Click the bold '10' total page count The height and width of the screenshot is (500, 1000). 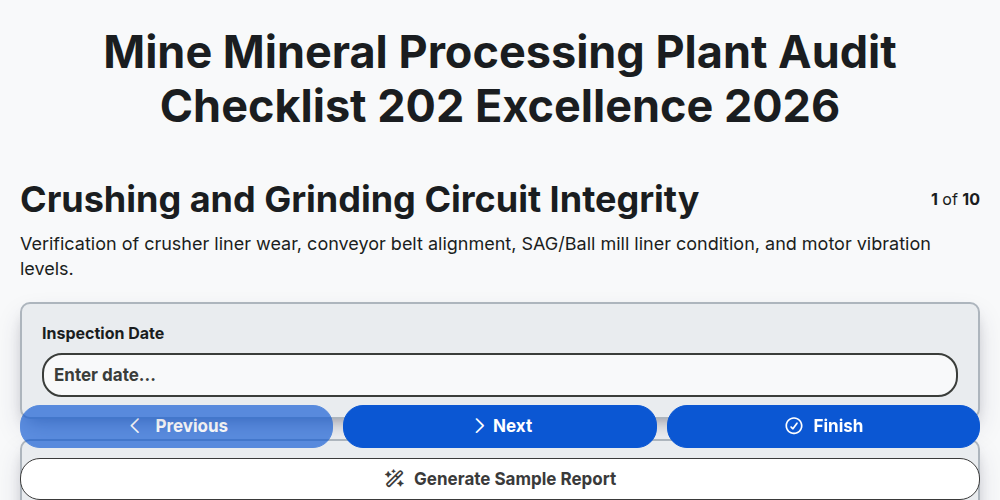(971, 200)
